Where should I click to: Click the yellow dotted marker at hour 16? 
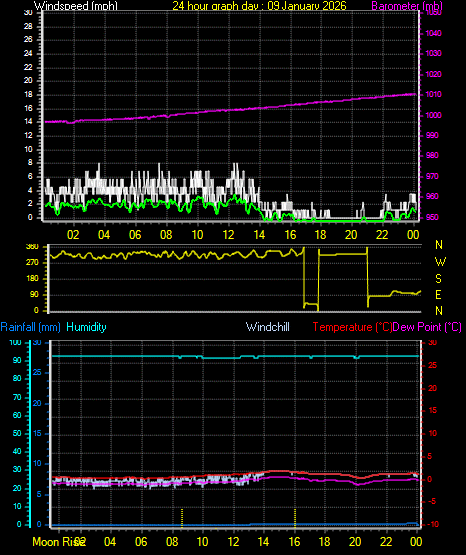(295, 518)
